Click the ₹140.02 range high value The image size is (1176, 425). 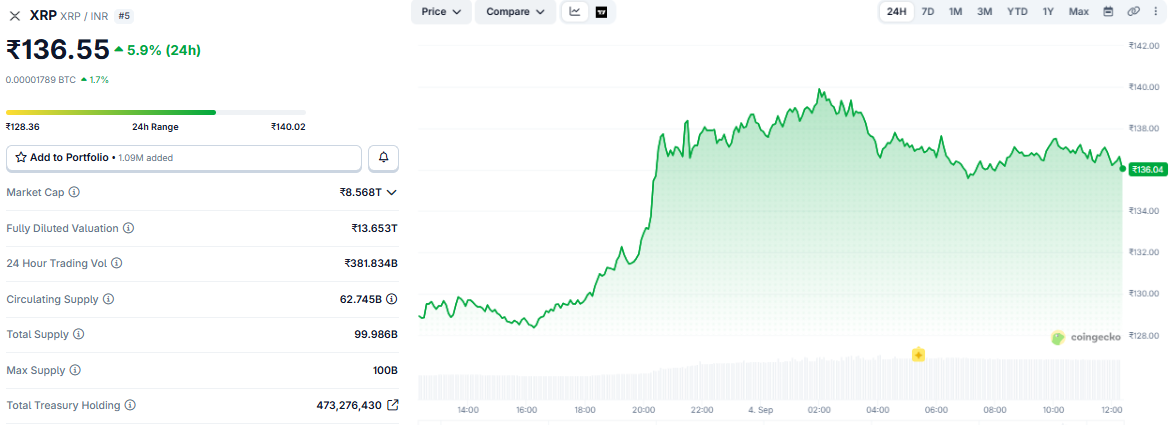pyautogui.click(x=288, y=127)
